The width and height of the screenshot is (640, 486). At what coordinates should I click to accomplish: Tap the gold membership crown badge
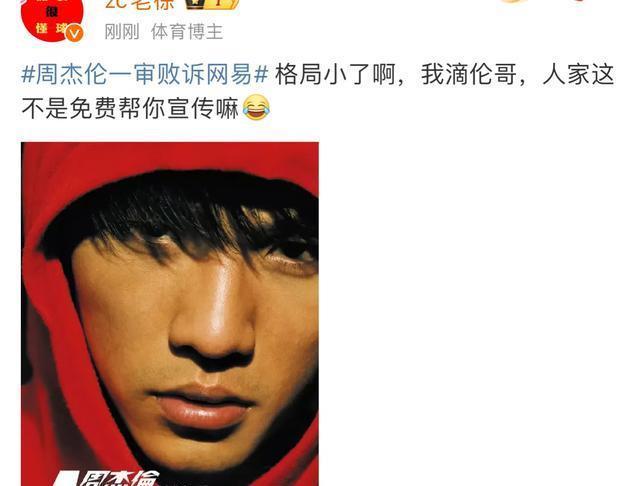[x=212, y=4]
